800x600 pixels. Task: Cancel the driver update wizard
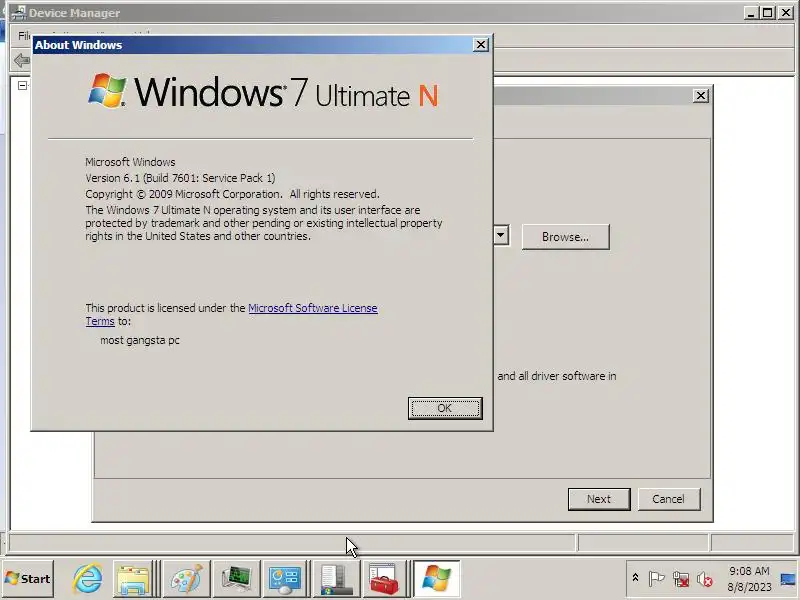pos(668,499)
